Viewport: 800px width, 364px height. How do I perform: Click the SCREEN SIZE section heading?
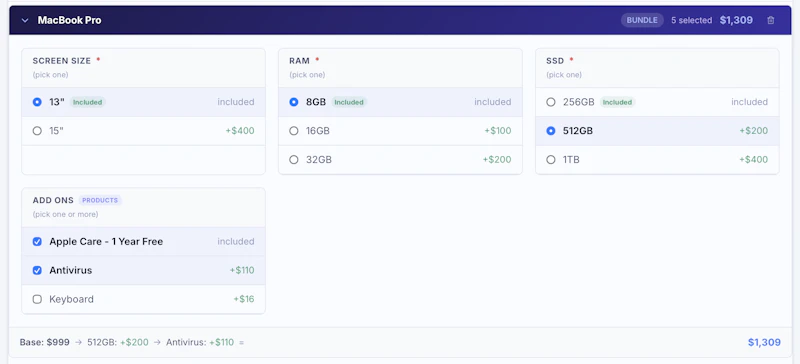[62, 61]
